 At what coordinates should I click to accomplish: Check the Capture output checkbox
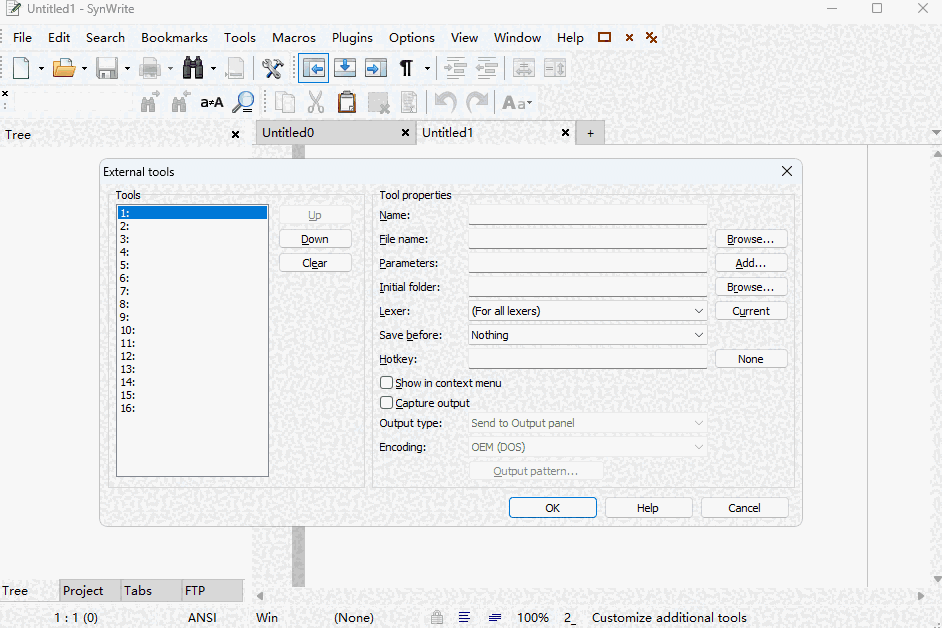(x=387, y=403)
